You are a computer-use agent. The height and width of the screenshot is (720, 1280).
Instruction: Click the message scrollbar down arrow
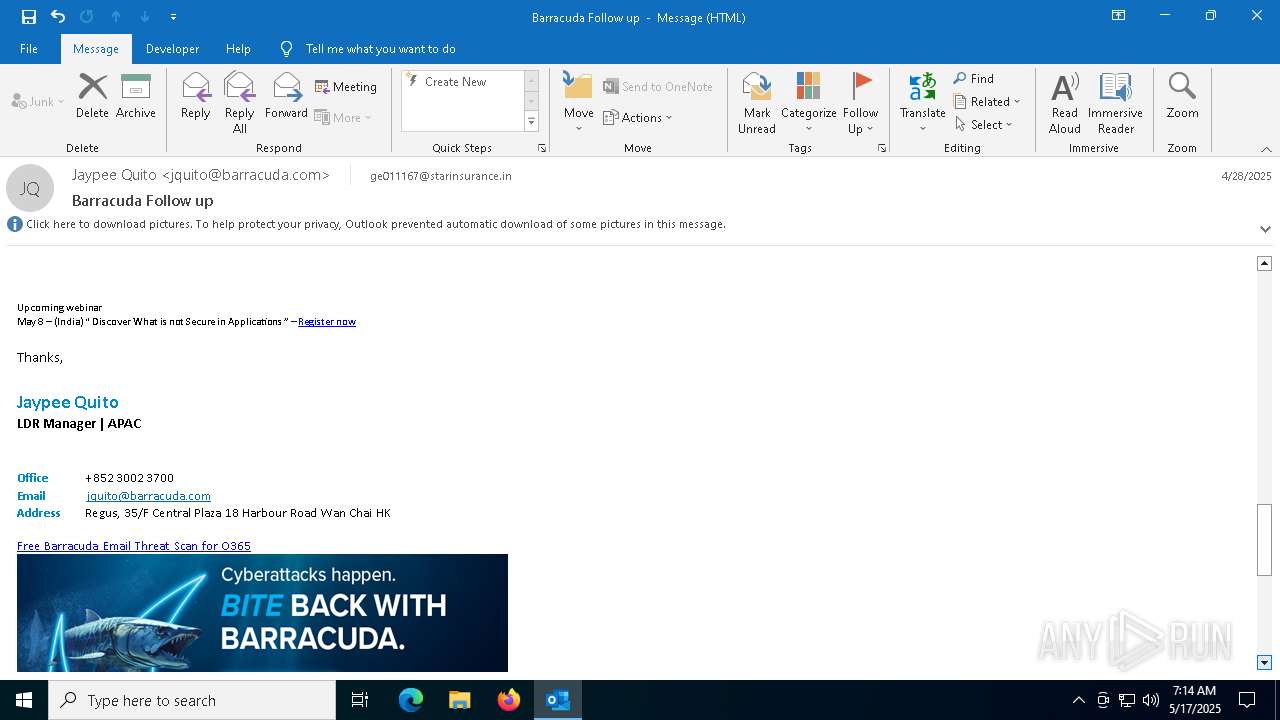pos(1264,663)
